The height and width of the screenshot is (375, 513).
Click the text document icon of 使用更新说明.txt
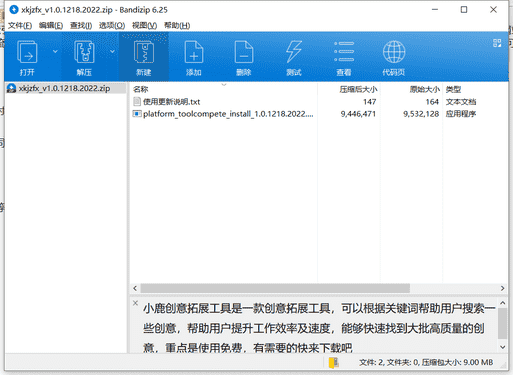point(137,101)
